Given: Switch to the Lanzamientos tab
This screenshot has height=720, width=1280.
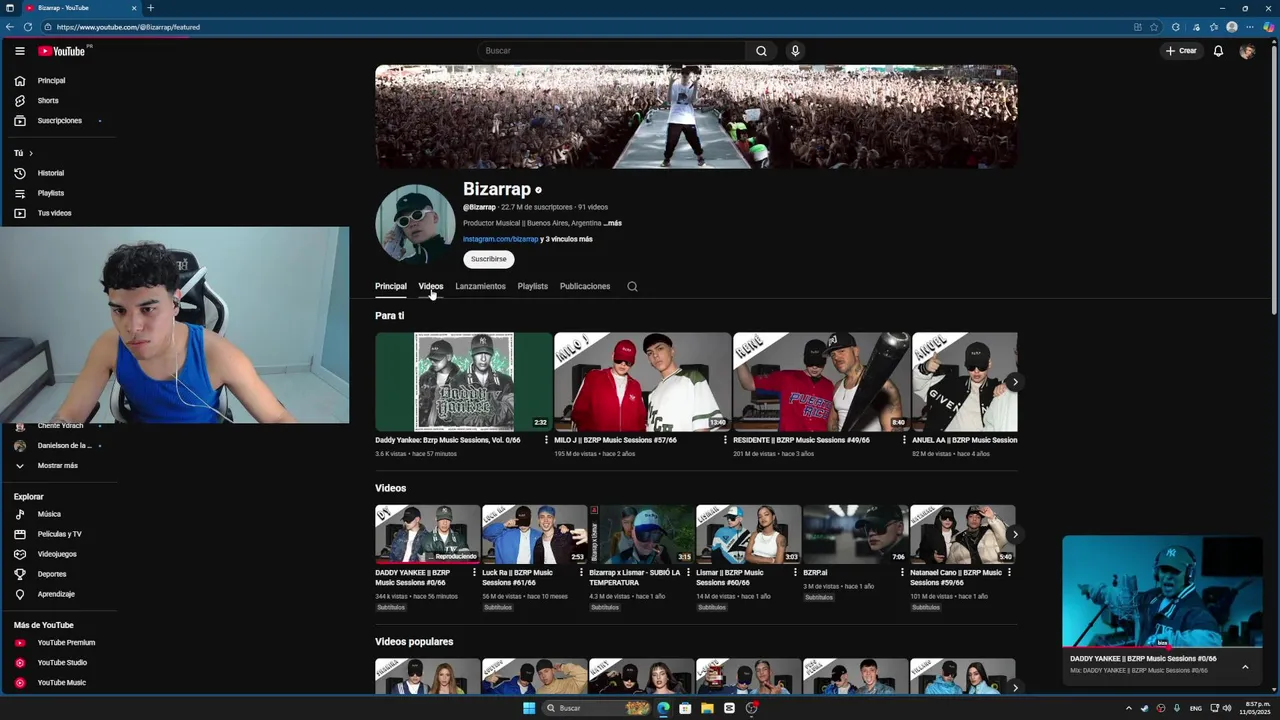Looking at the screenshot, I should [x=480, y=287].
